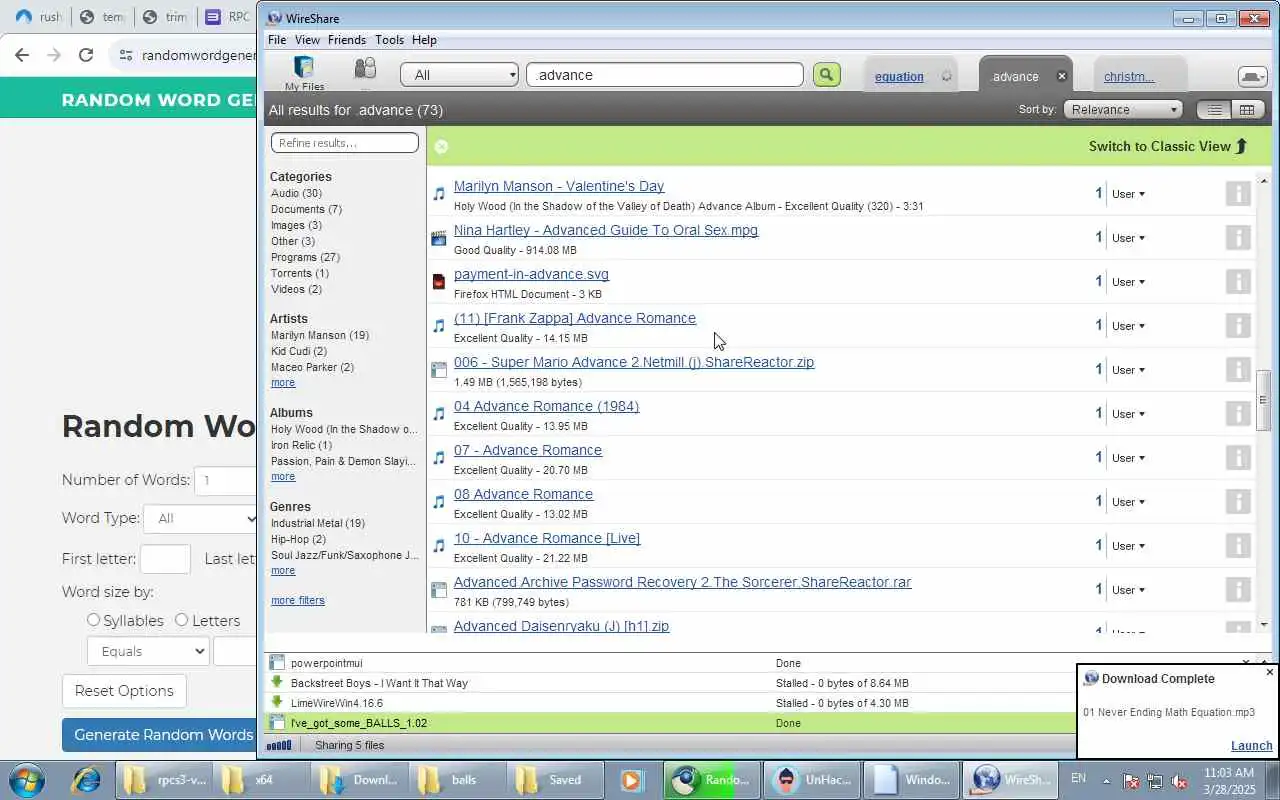Show info for 10 - Advance Romance [Live]

[1238, 546]
